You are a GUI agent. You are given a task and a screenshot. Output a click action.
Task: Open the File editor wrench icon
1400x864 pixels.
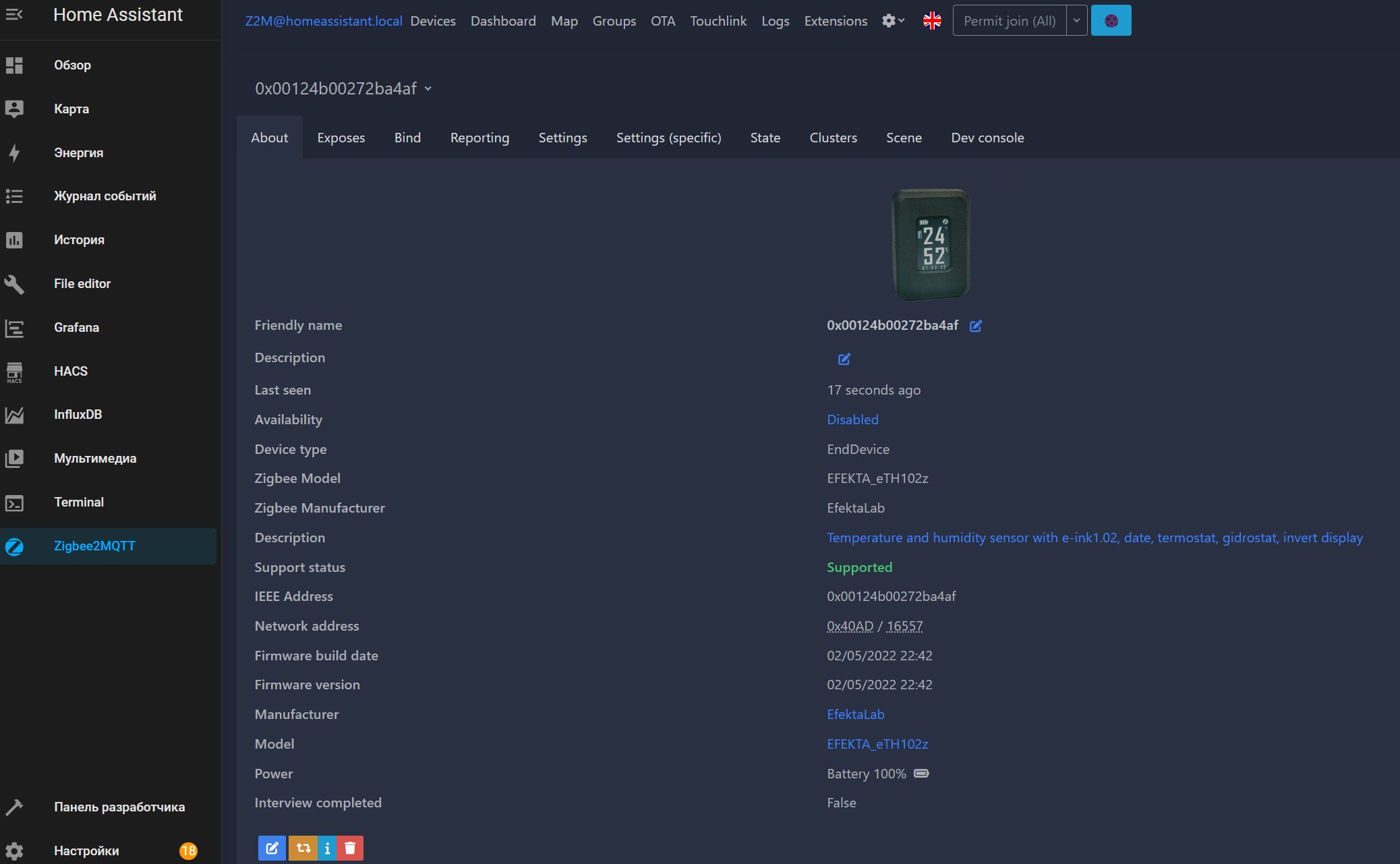[14, 284]
